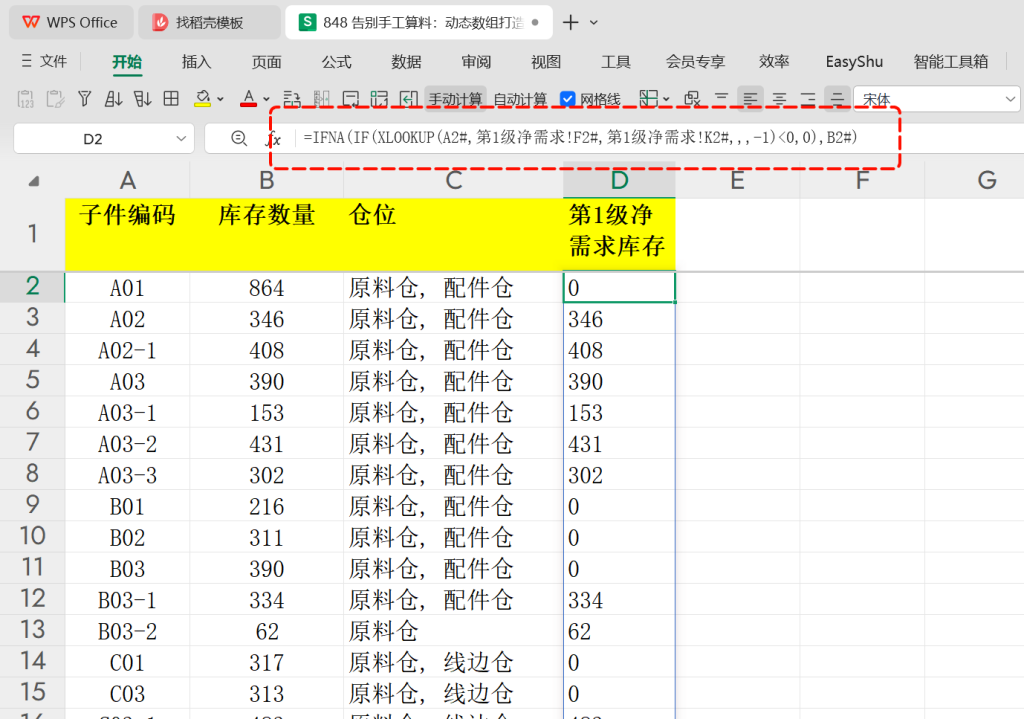Apply the filter funnel tool
The height and width of the screenshot is (719, 1024).
[x=84, y=99]
